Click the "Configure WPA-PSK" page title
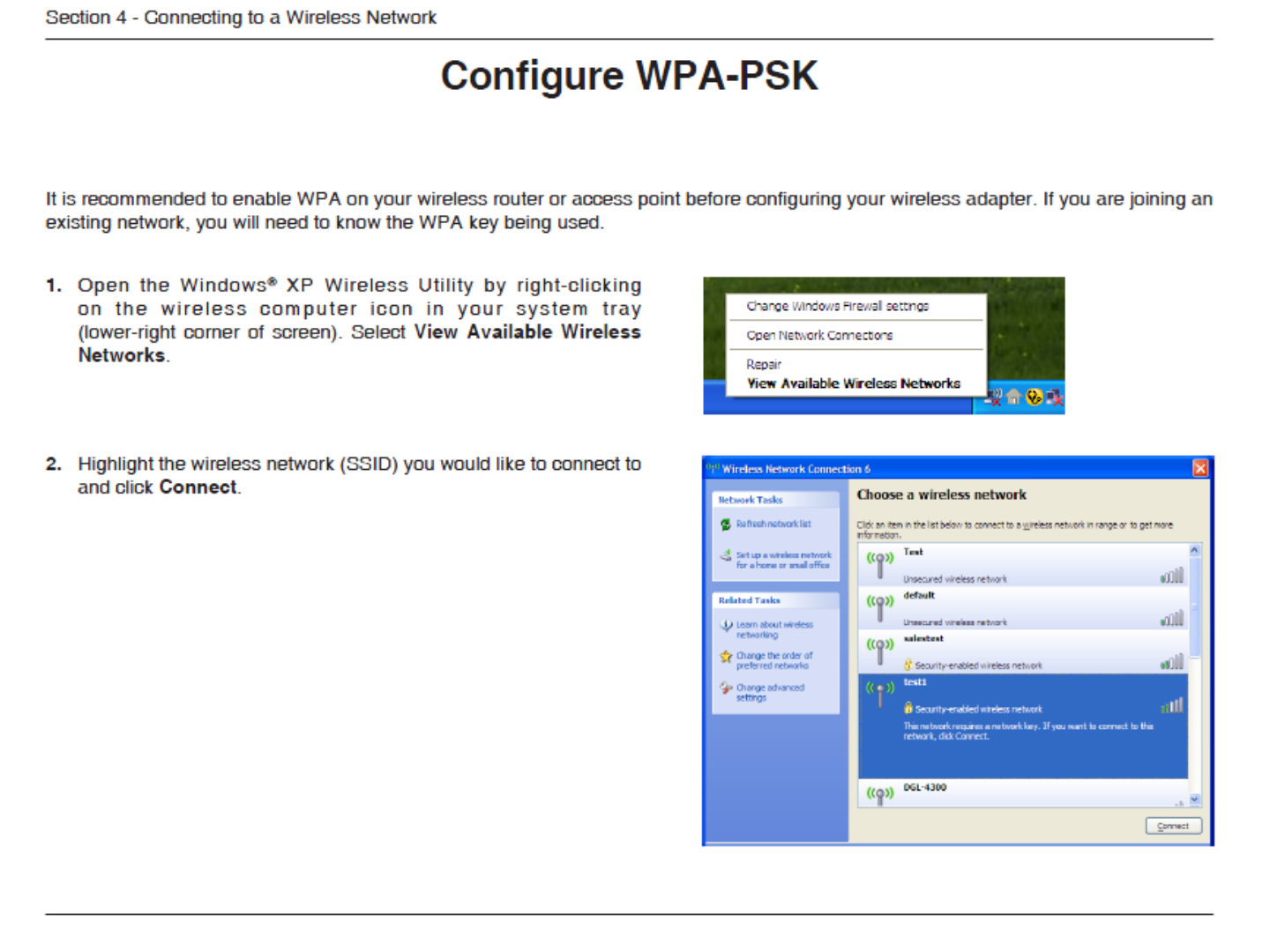1270x952 pixels. coord(630,76)
